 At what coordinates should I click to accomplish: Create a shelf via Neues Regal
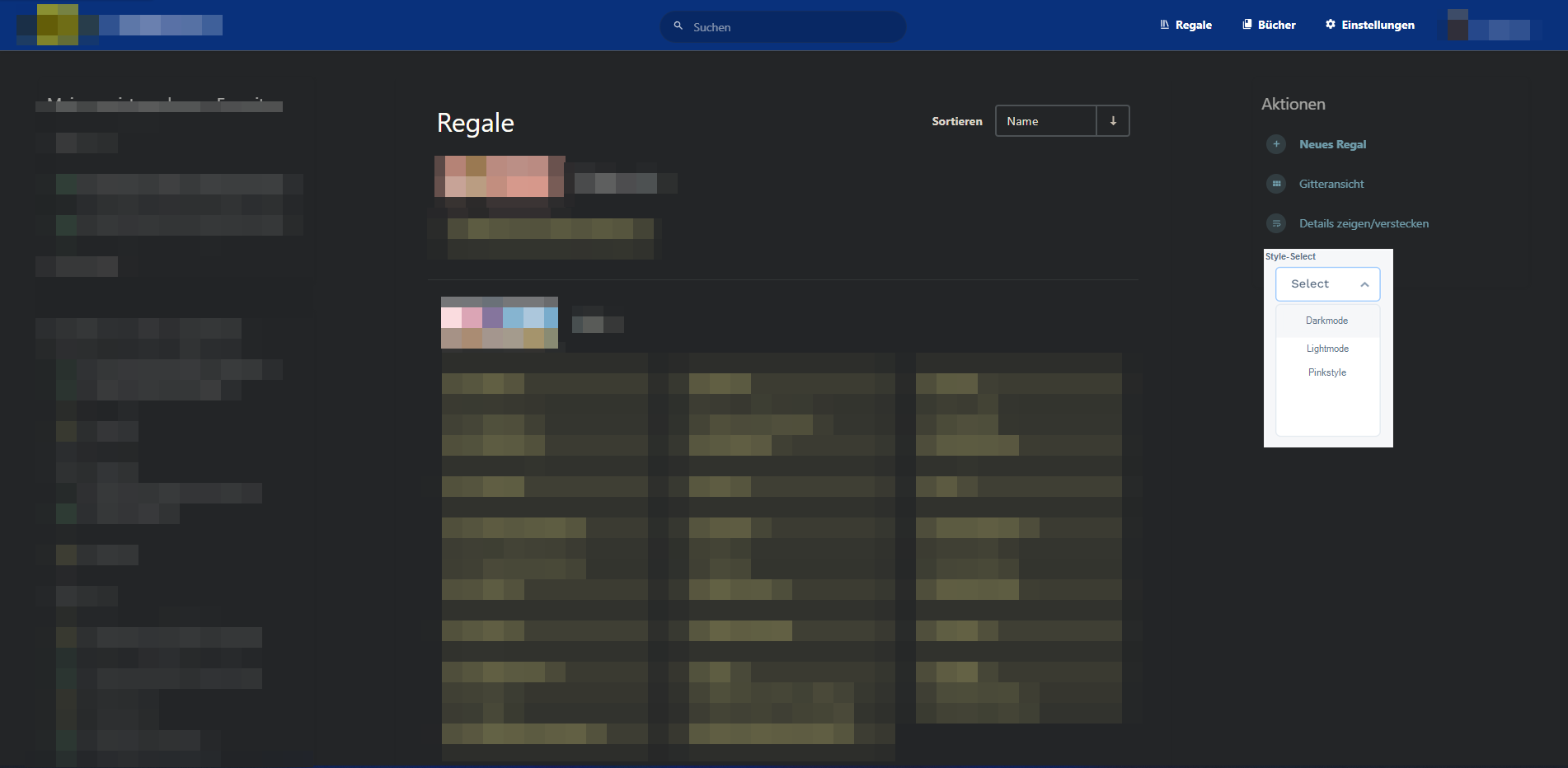(1332, 144)
